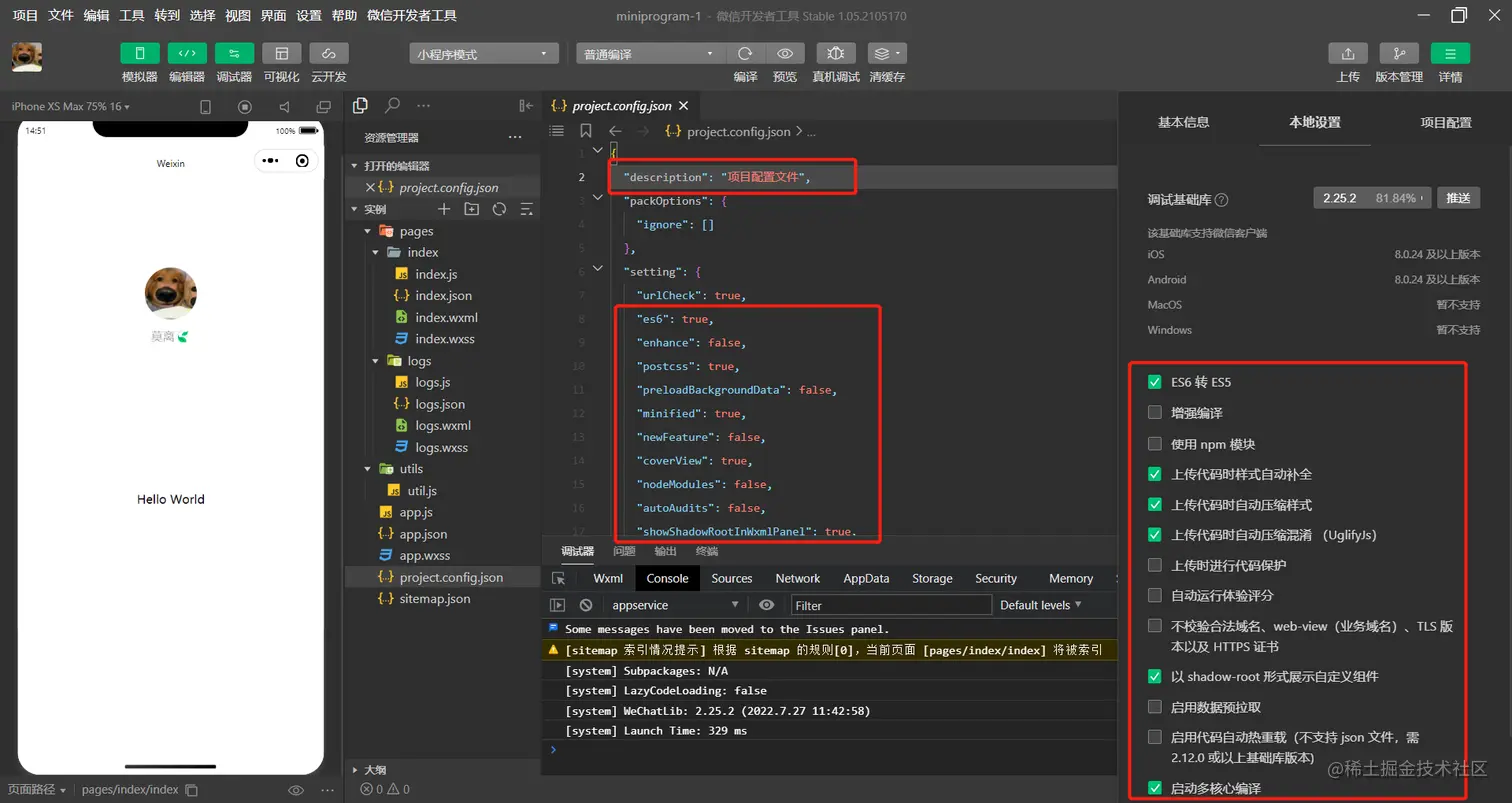The height and width of the screenshot is (803, 1512).
Task: Collapse the utils folder in the tree
Action: click(x=367, y=469)
